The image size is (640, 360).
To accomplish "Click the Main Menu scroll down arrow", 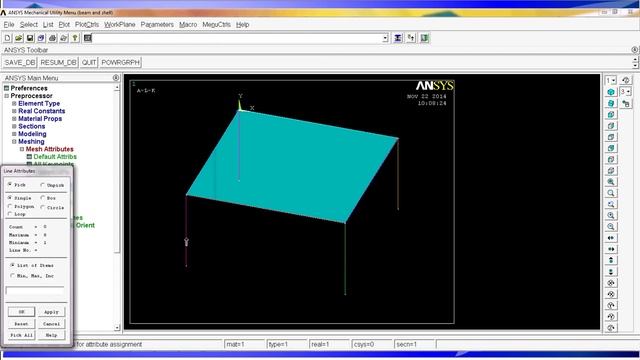I will tap(117, 327).
